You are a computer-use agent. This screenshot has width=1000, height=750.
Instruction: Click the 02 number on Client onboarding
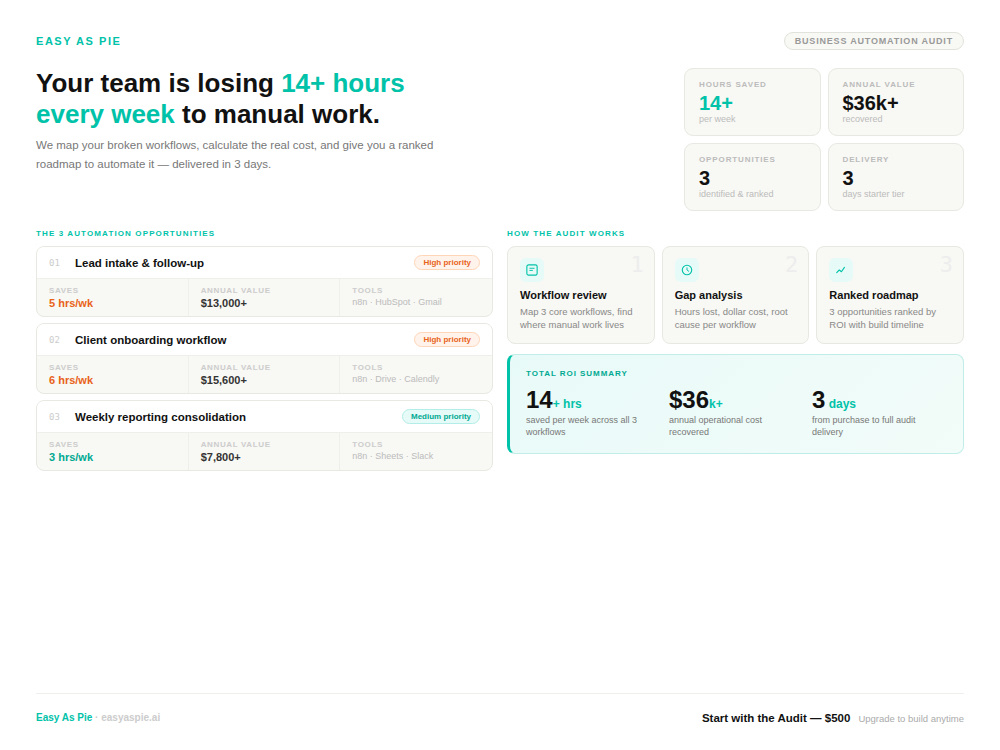(x=54, y=341)
